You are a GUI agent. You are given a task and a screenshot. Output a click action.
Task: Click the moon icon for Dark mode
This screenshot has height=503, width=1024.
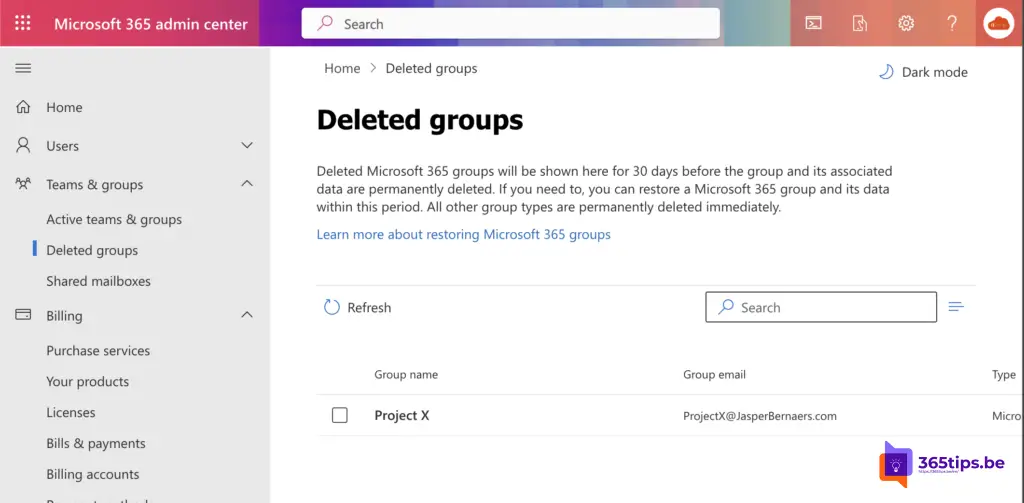(x=886, y=72)
